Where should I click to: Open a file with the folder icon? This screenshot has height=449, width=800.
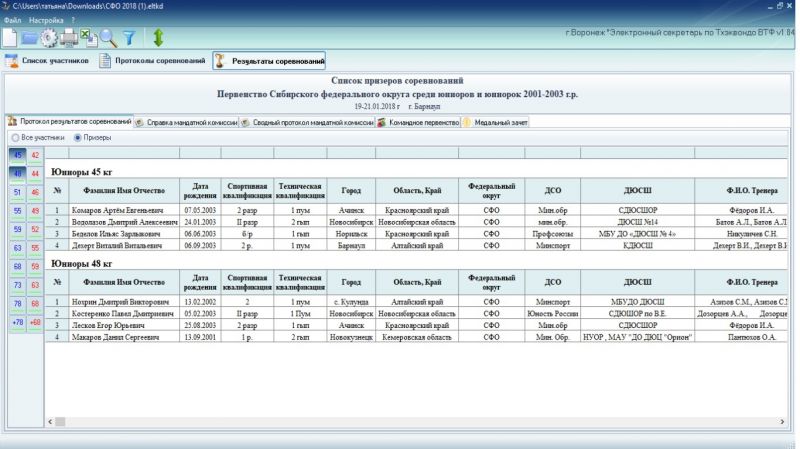(x=30, y=38)
